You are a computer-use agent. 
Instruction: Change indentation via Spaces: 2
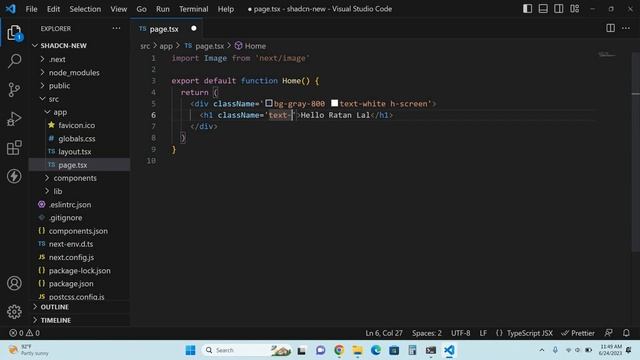427,333
